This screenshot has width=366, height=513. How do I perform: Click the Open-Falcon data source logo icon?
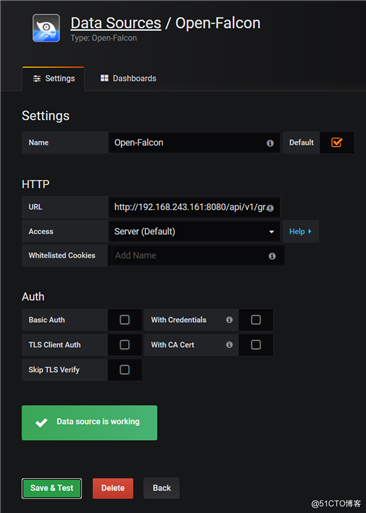point(46,28)
